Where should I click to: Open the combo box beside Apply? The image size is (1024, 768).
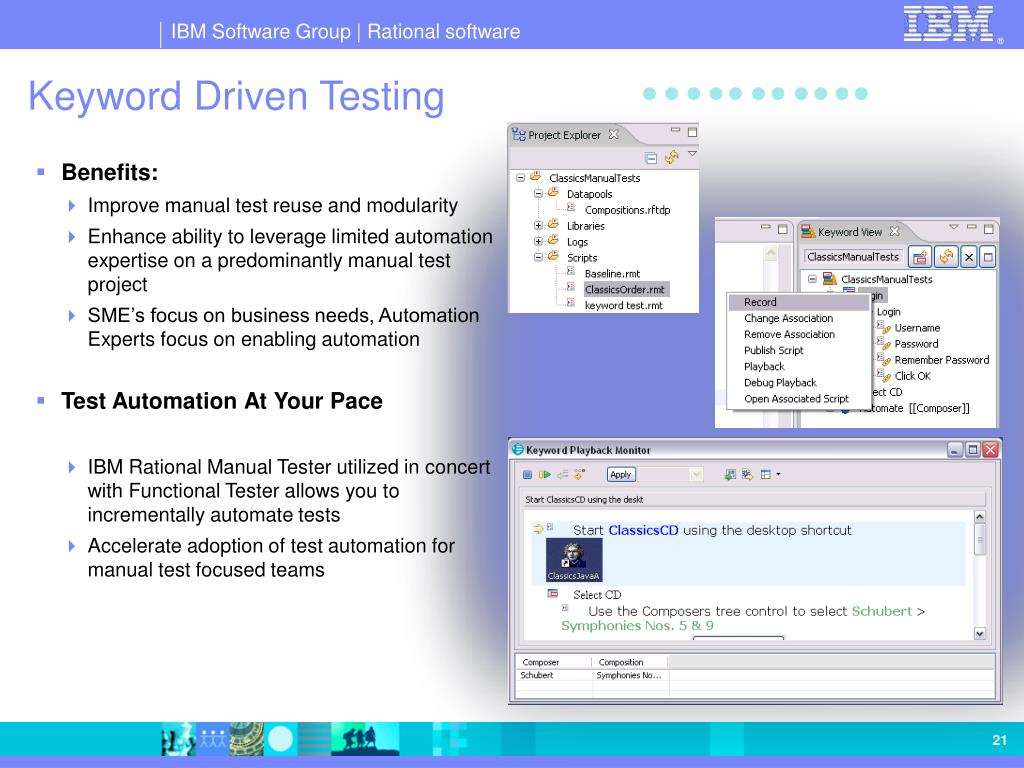click(x=696, y=475)
